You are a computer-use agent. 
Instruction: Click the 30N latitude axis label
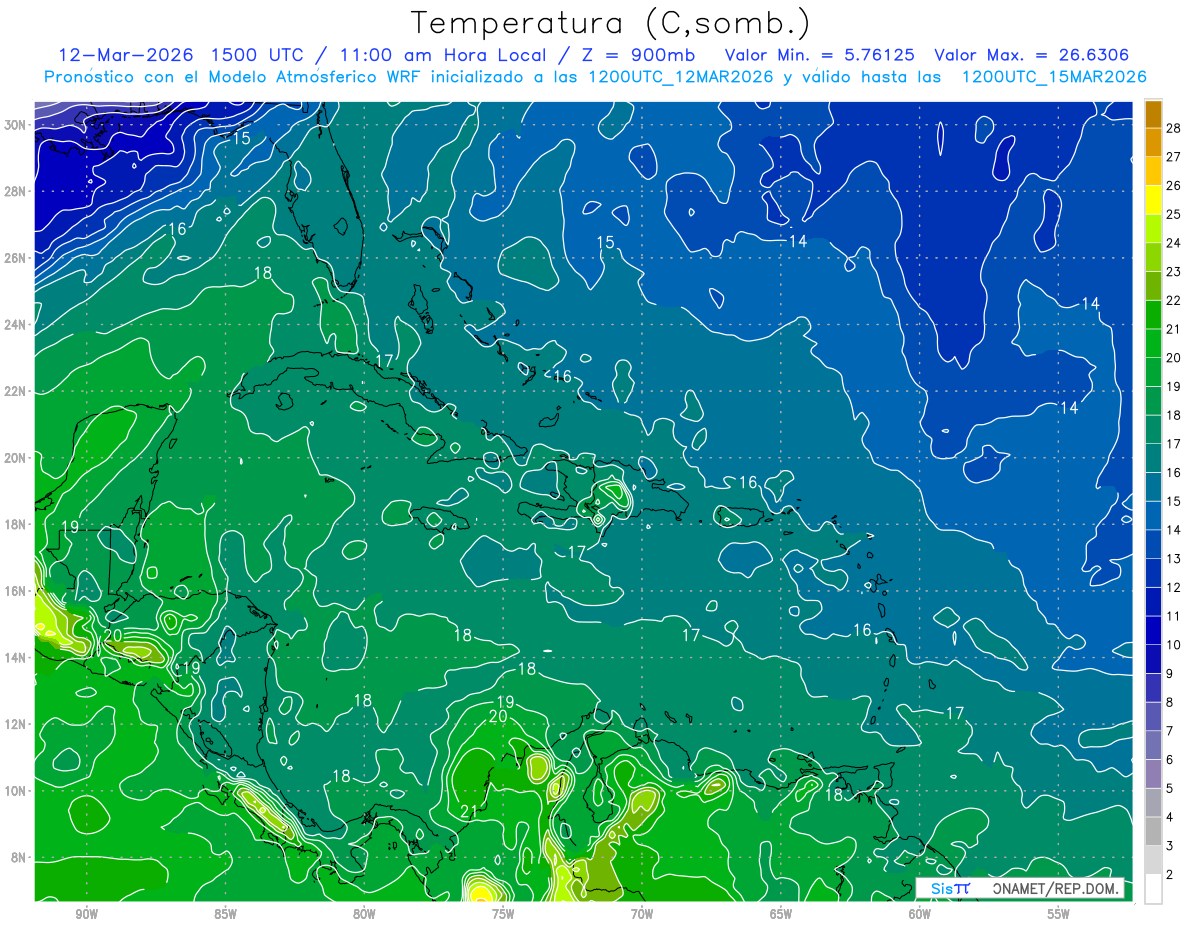(x=16, y=125)
